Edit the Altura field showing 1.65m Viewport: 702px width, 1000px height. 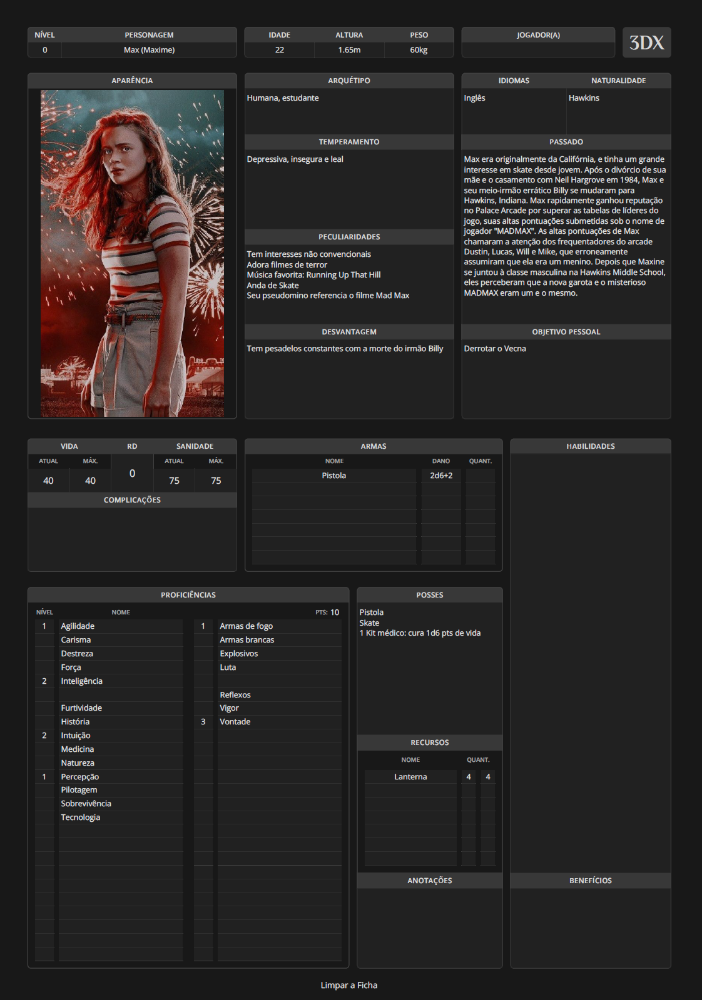click(349, 50)
